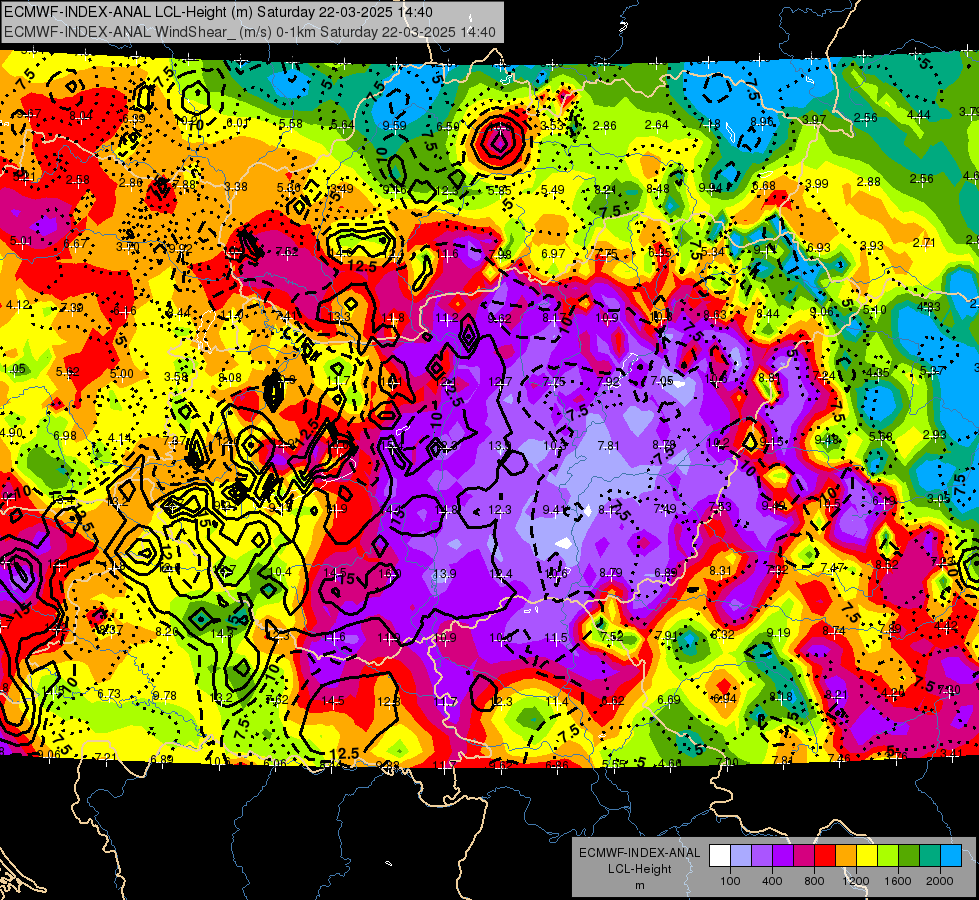Screen dimensions: 979x900
Task: Click the grid value 13.9
Action: [x=445, y=573]
